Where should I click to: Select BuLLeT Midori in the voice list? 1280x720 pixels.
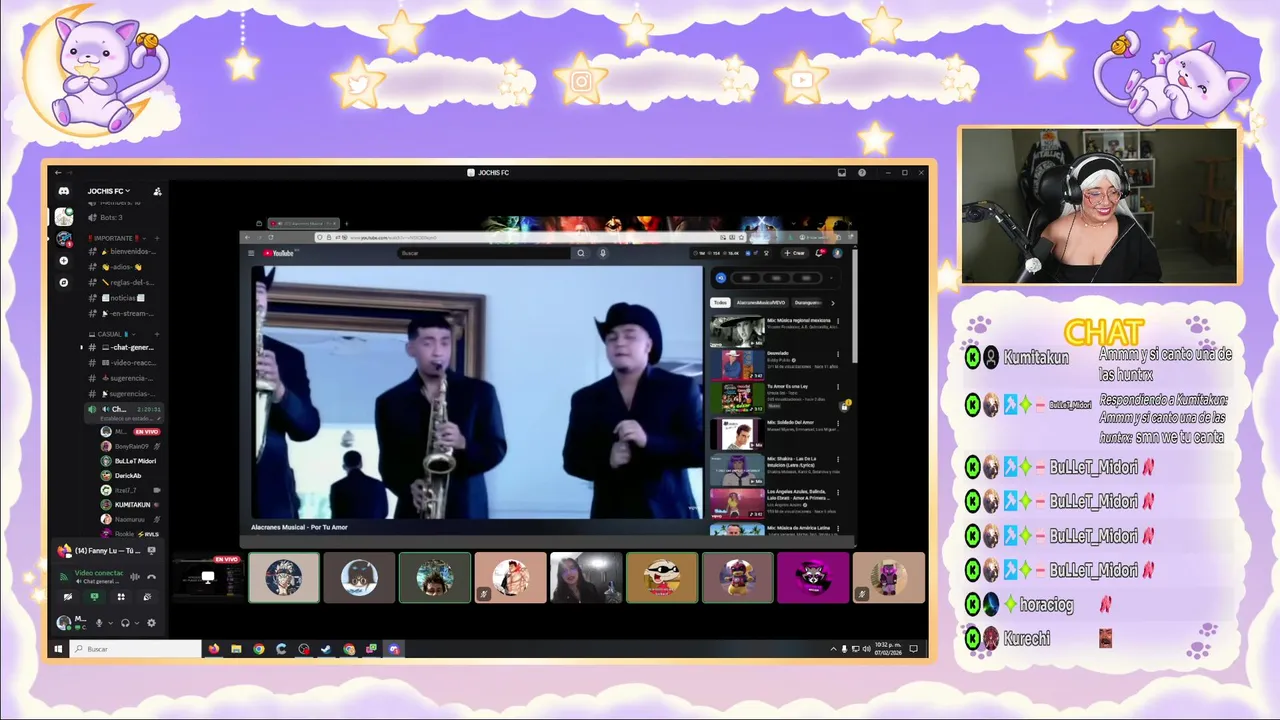pos(131,461)
